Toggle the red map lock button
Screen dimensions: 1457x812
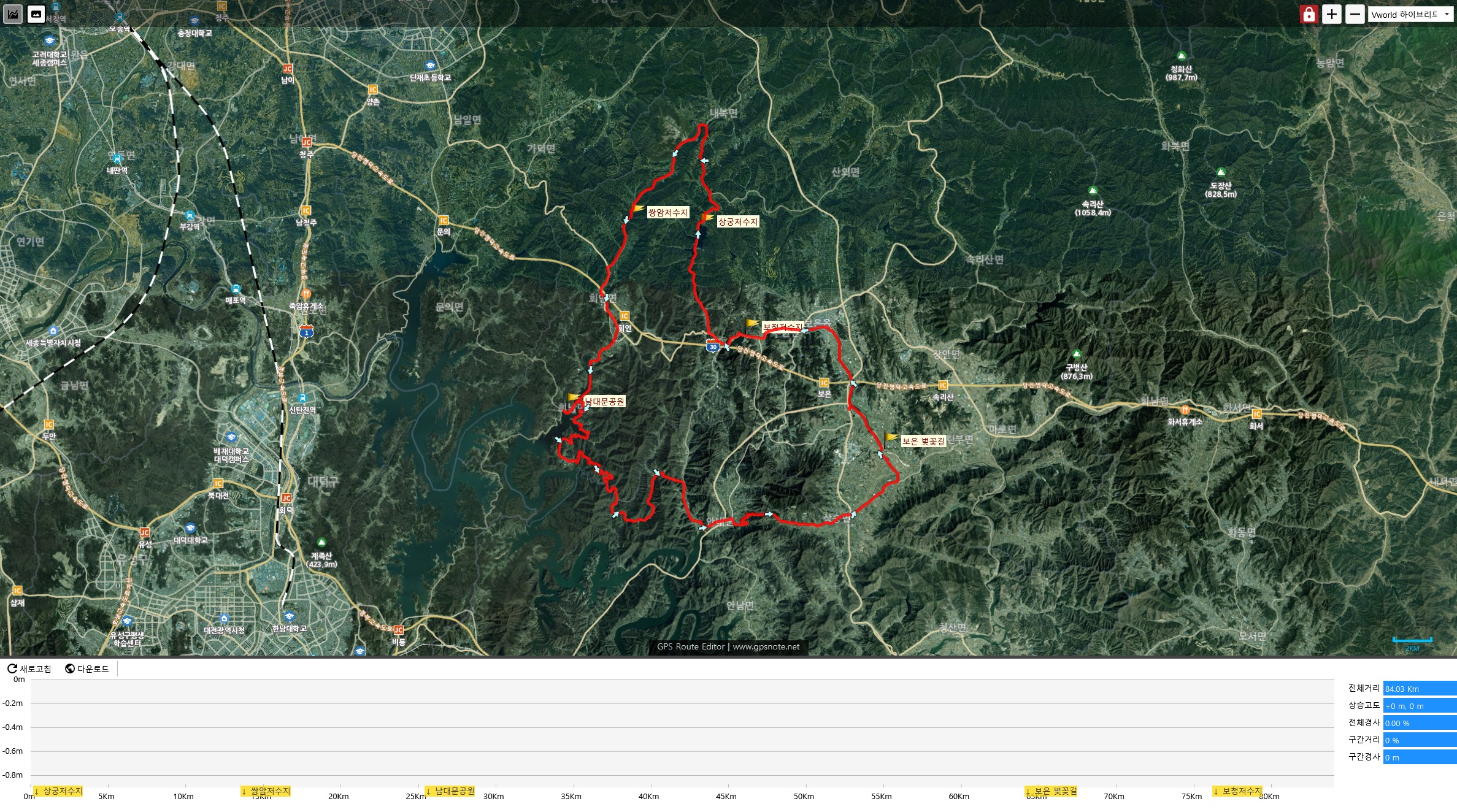point(1309,14)
